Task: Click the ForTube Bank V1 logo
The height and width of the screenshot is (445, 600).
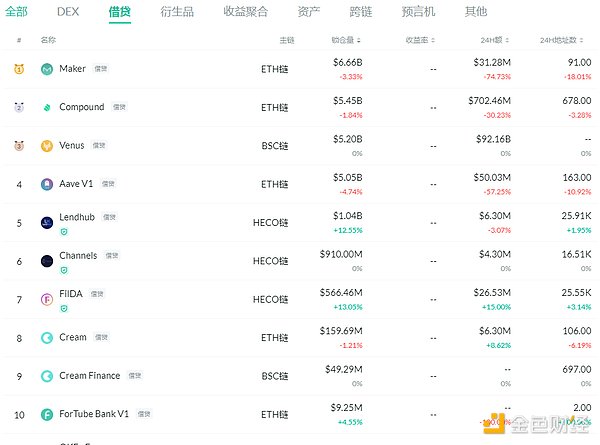Action: [x=47, y=414]
